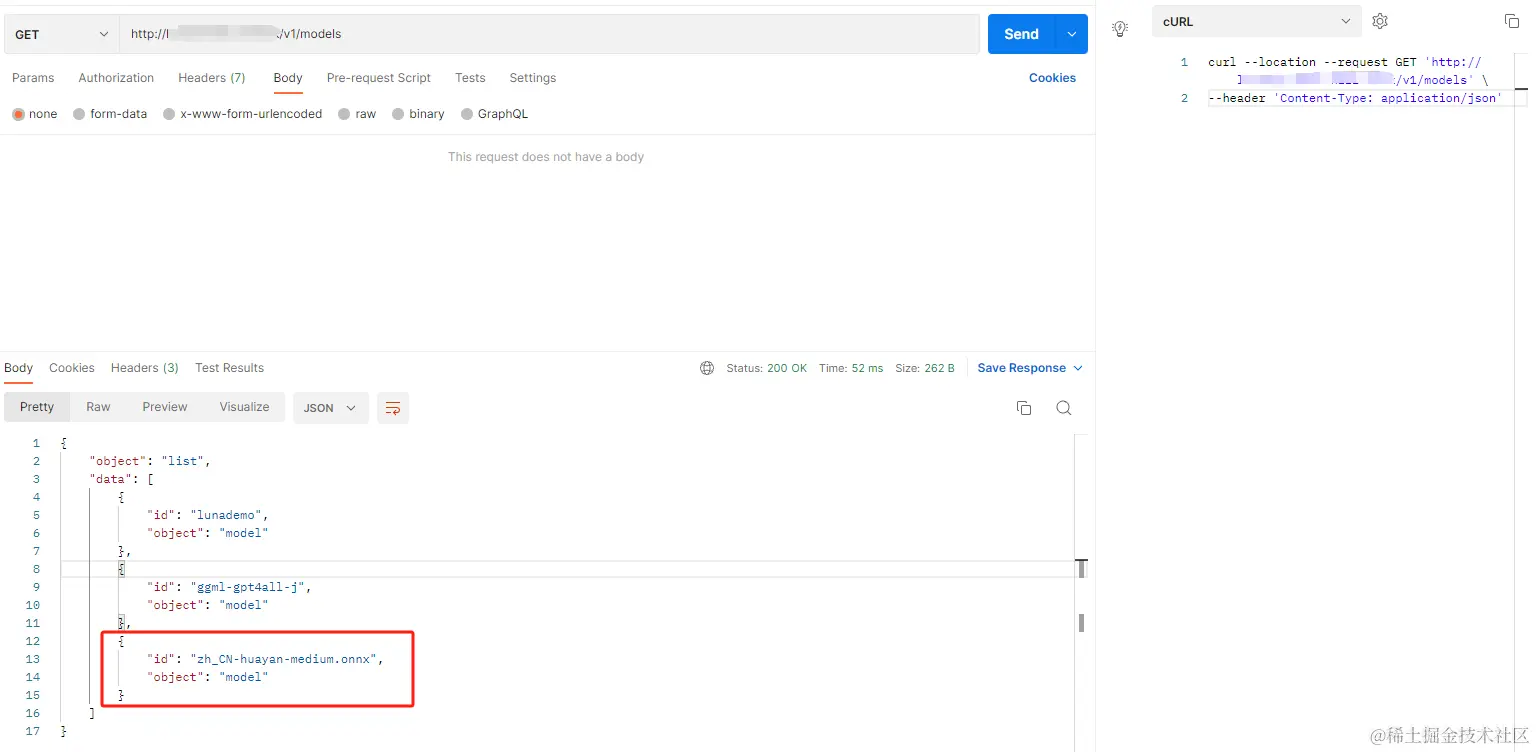Select the request Body tab
Viewport: 1536px width, 752px height.
[x=288, y=78]
